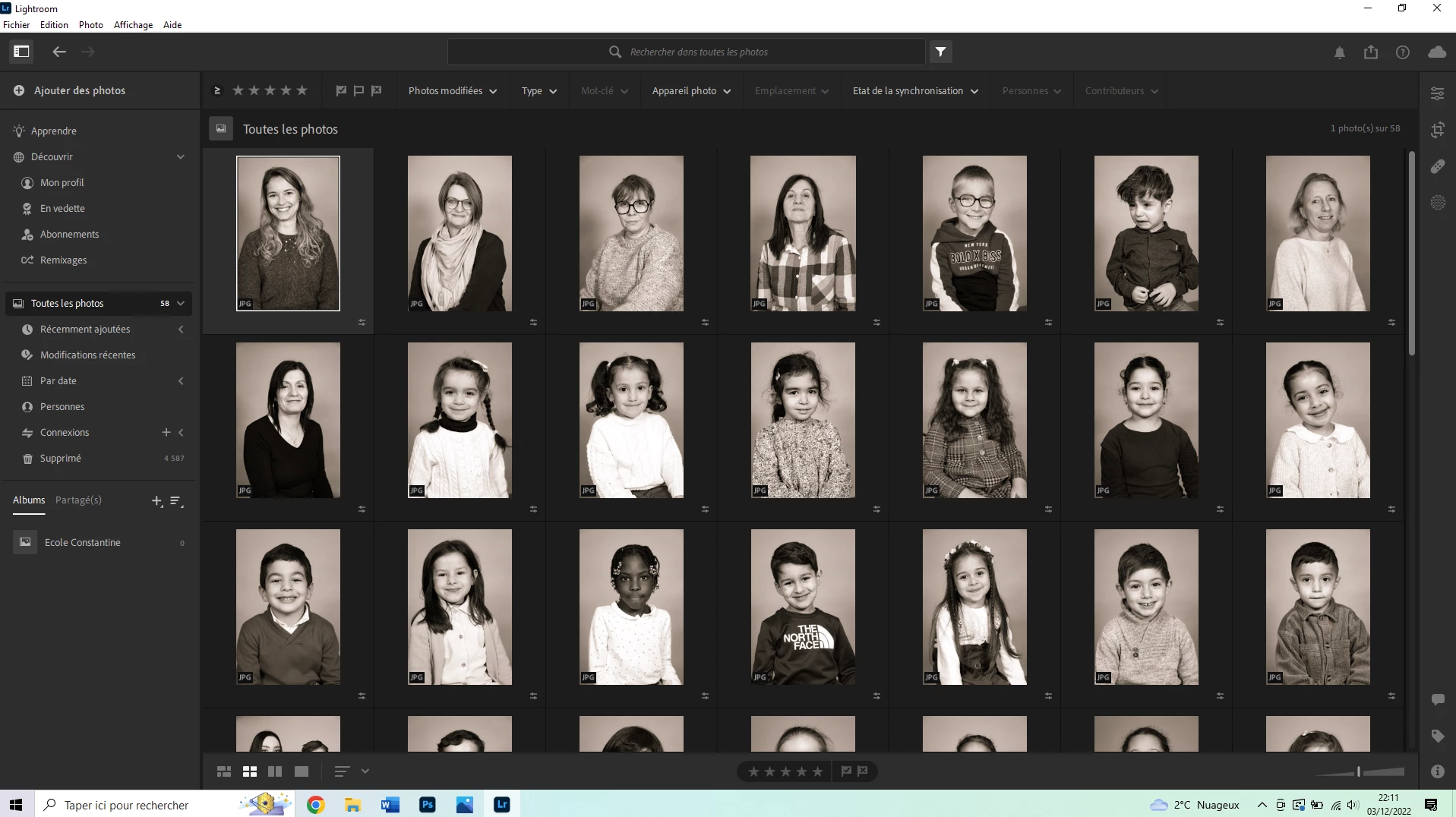1456x817 pixels.
Task: Open the Fichier menu
Action: [16, 24]
